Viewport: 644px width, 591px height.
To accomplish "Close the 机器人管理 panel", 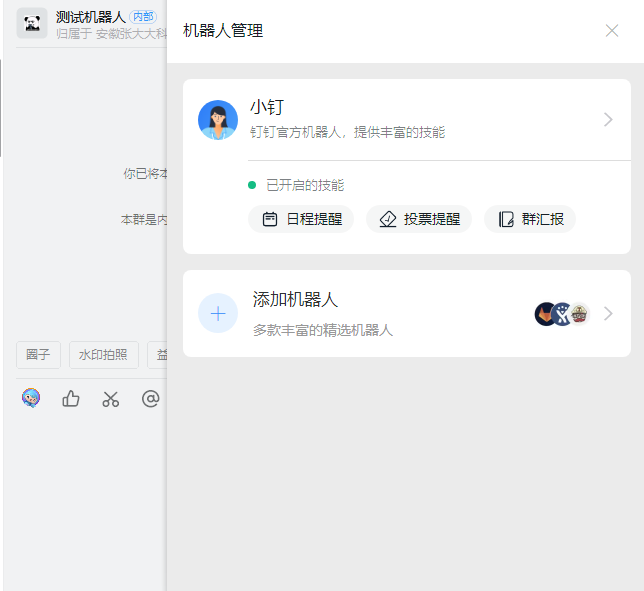I will (612, 30).
